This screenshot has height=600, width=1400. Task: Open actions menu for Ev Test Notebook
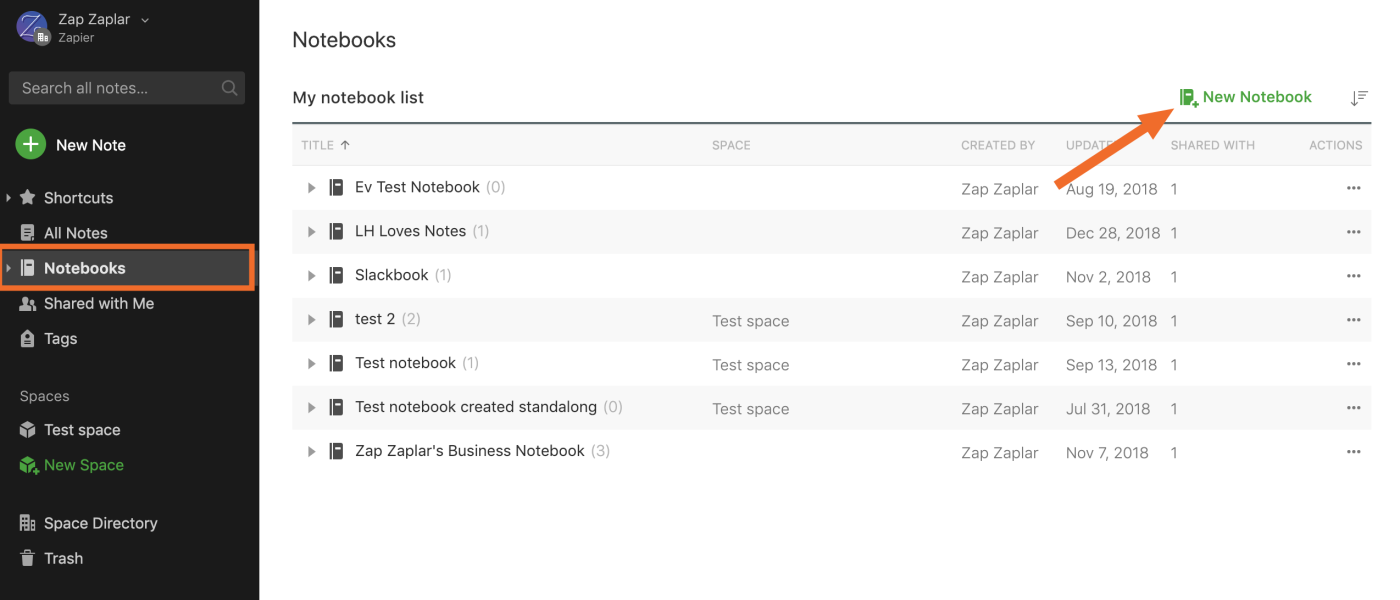click(1353, 188)
